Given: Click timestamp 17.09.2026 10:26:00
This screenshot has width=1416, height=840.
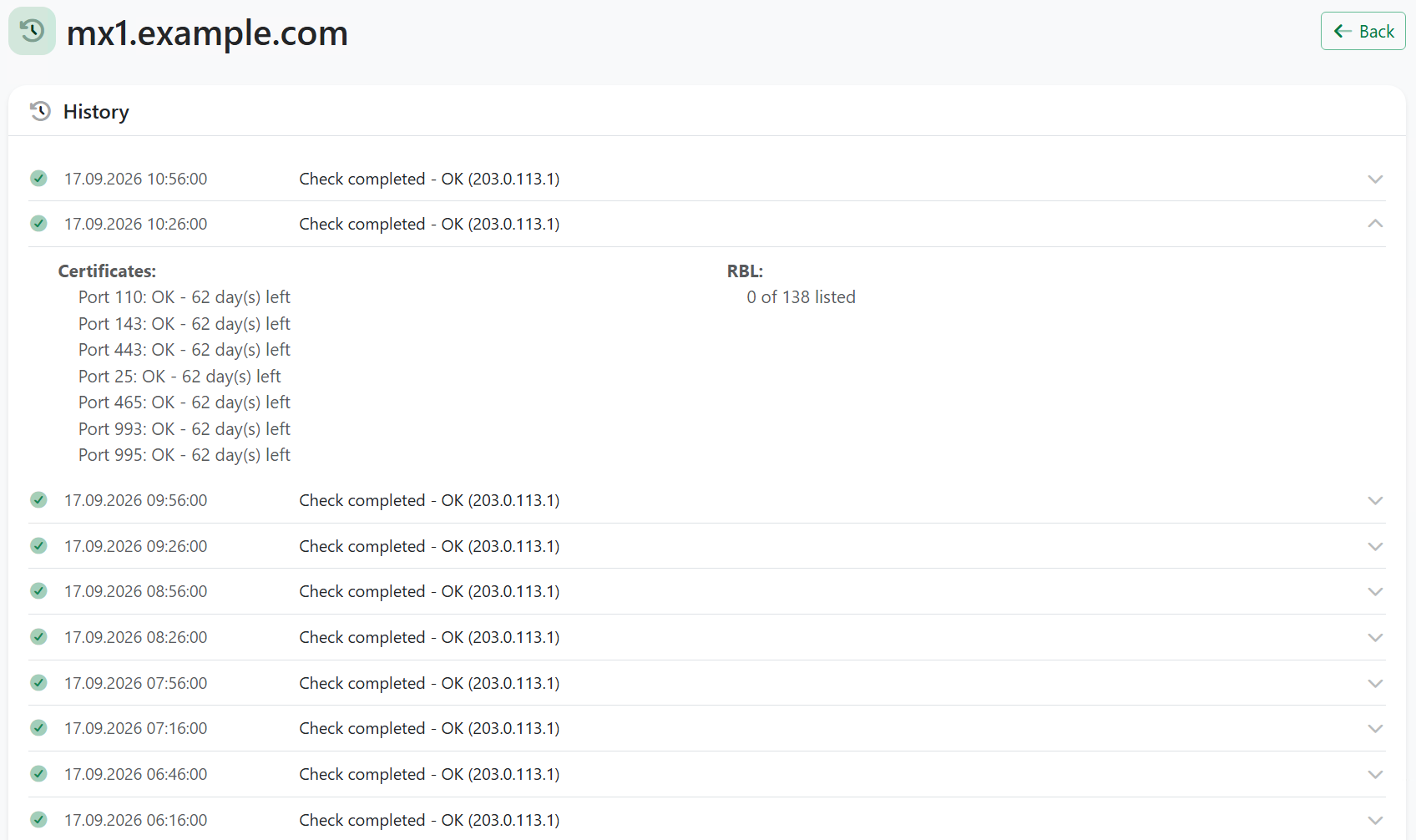Looking at the screenshot, I should click(x=135, y=224).
